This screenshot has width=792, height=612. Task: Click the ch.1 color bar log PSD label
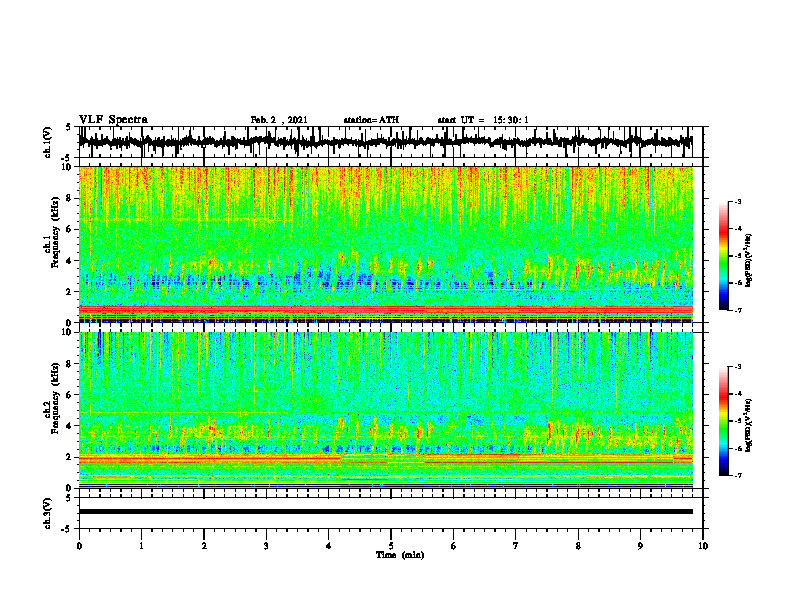tap(749, 260)
